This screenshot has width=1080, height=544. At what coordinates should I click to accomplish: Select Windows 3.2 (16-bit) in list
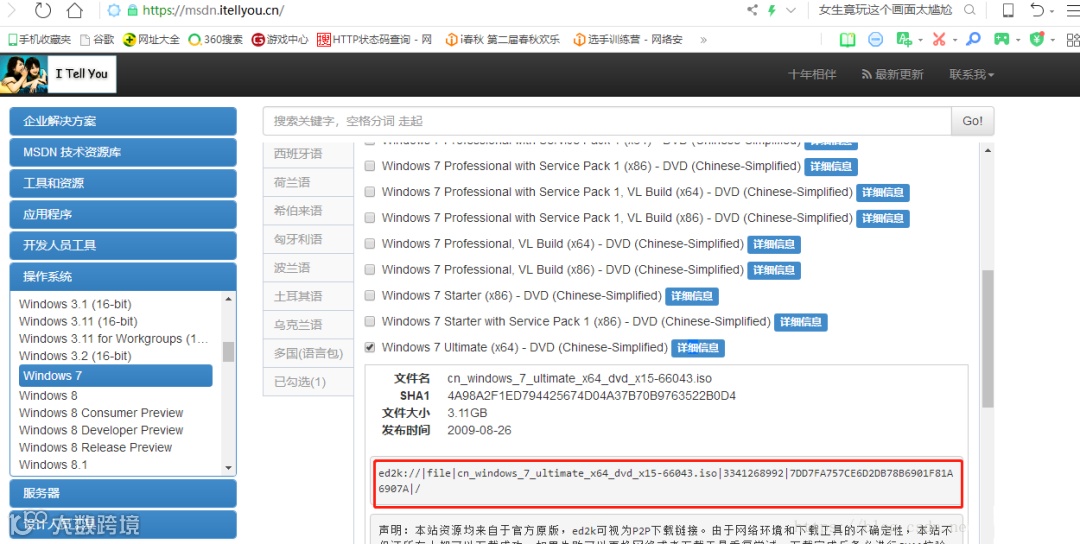(75, 355)
